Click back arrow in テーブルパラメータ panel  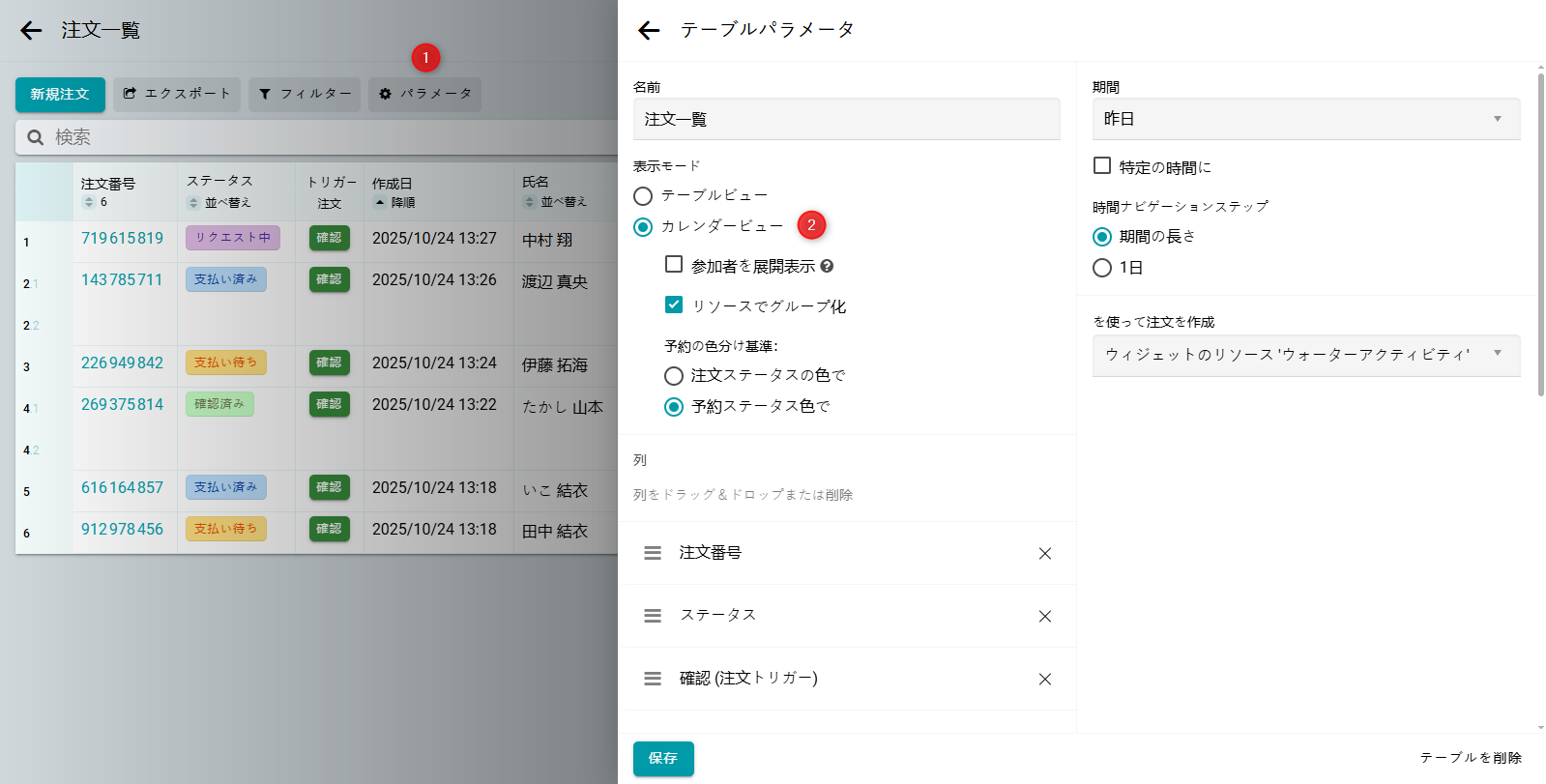[x=649, y=31]
